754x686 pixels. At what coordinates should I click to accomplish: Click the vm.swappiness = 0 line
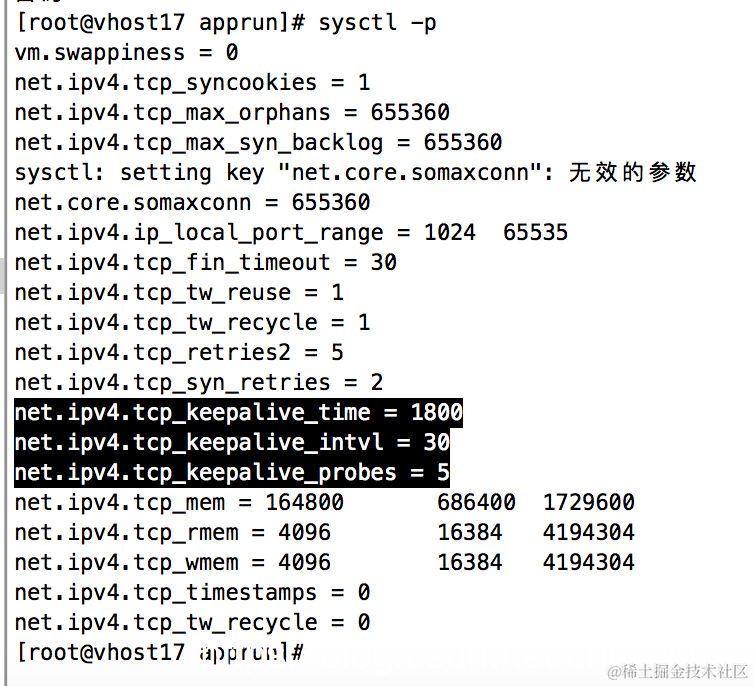(126, 52)
